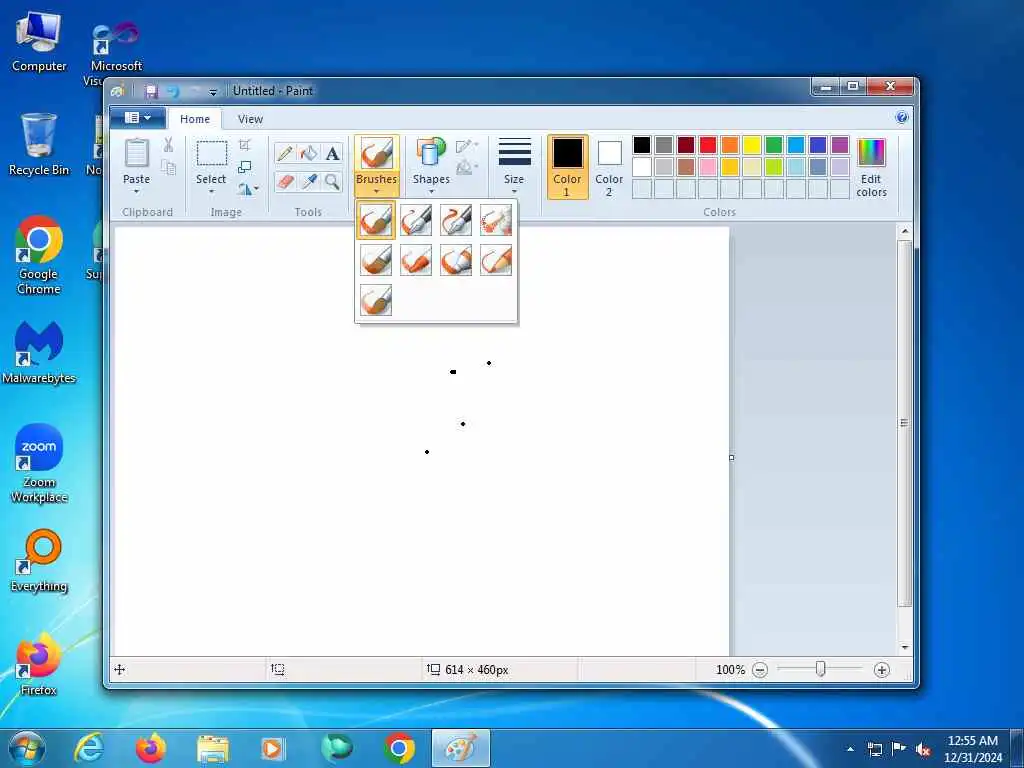Click the vertical scrollbar up arrow
The width and height of the screenshot is (1024, 768).
click(905, 231)
